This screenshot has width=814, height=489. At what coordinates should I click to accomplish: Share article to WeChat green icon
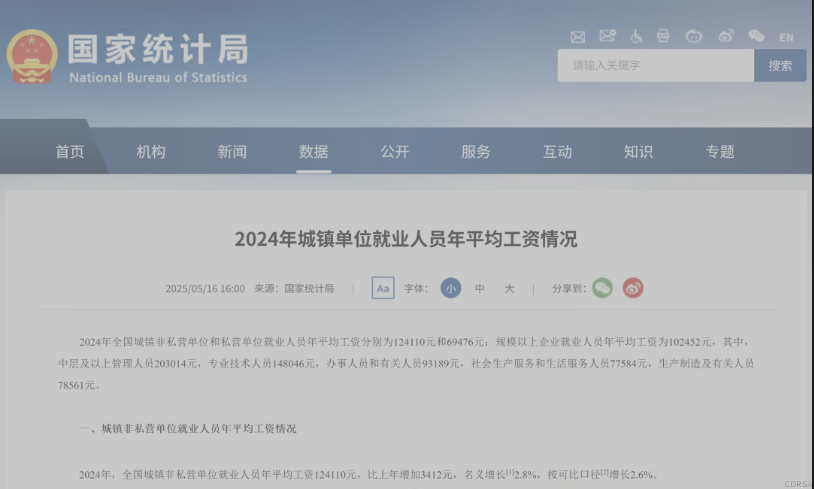pos(602,288)
